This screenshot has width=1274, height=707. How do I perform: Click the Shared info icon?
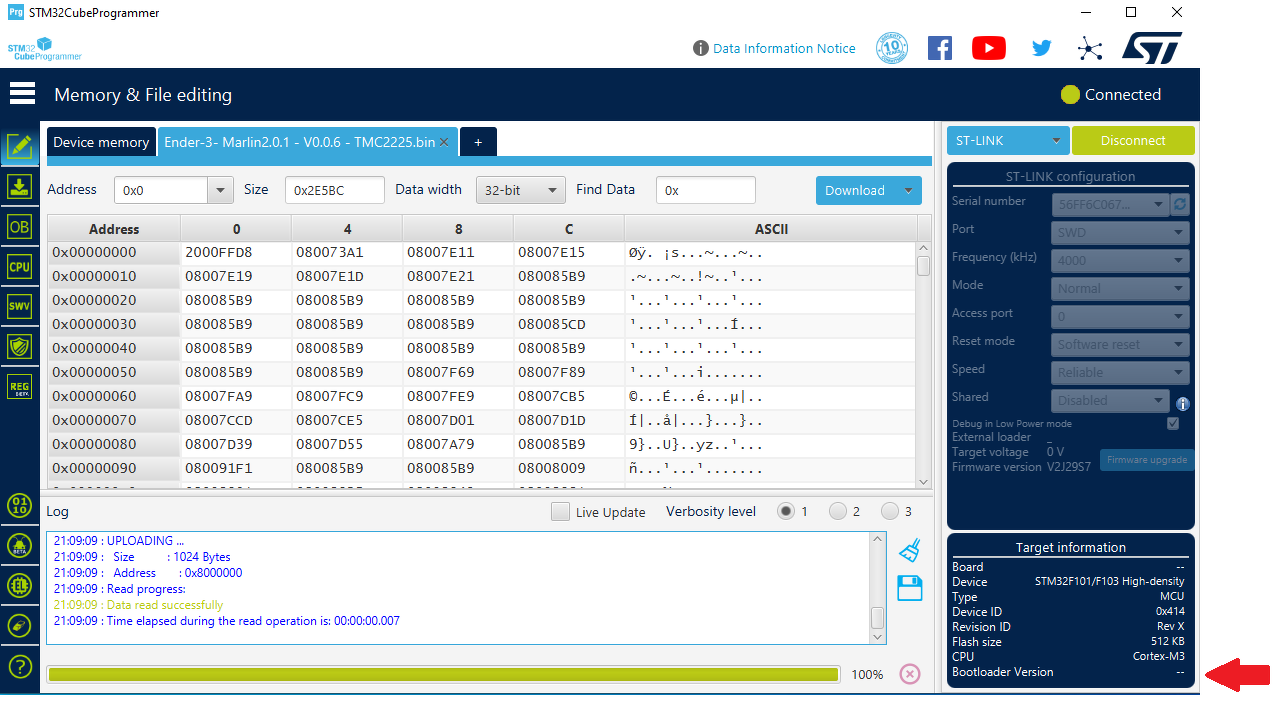pos(1183,404)
